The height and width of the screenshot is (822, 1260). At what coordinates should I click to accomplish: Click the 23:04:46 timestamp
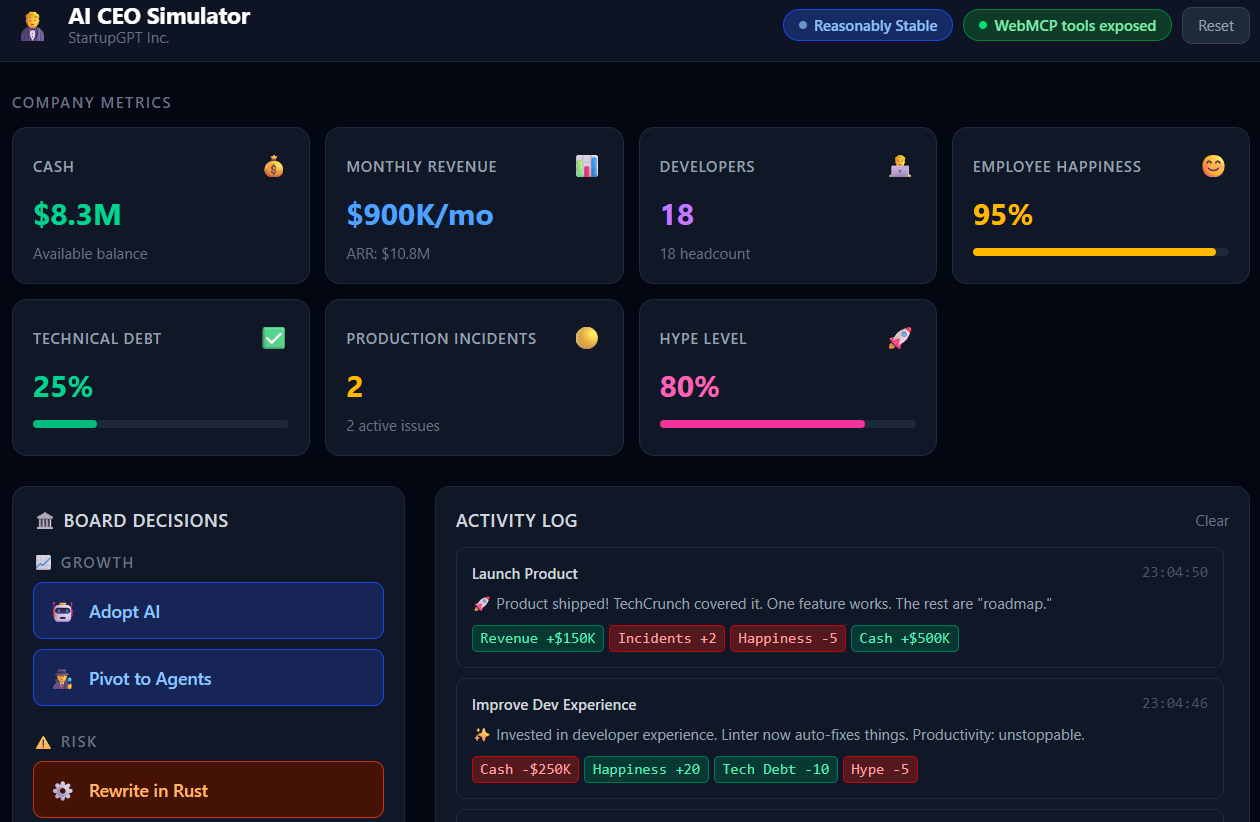point(1175,704)
